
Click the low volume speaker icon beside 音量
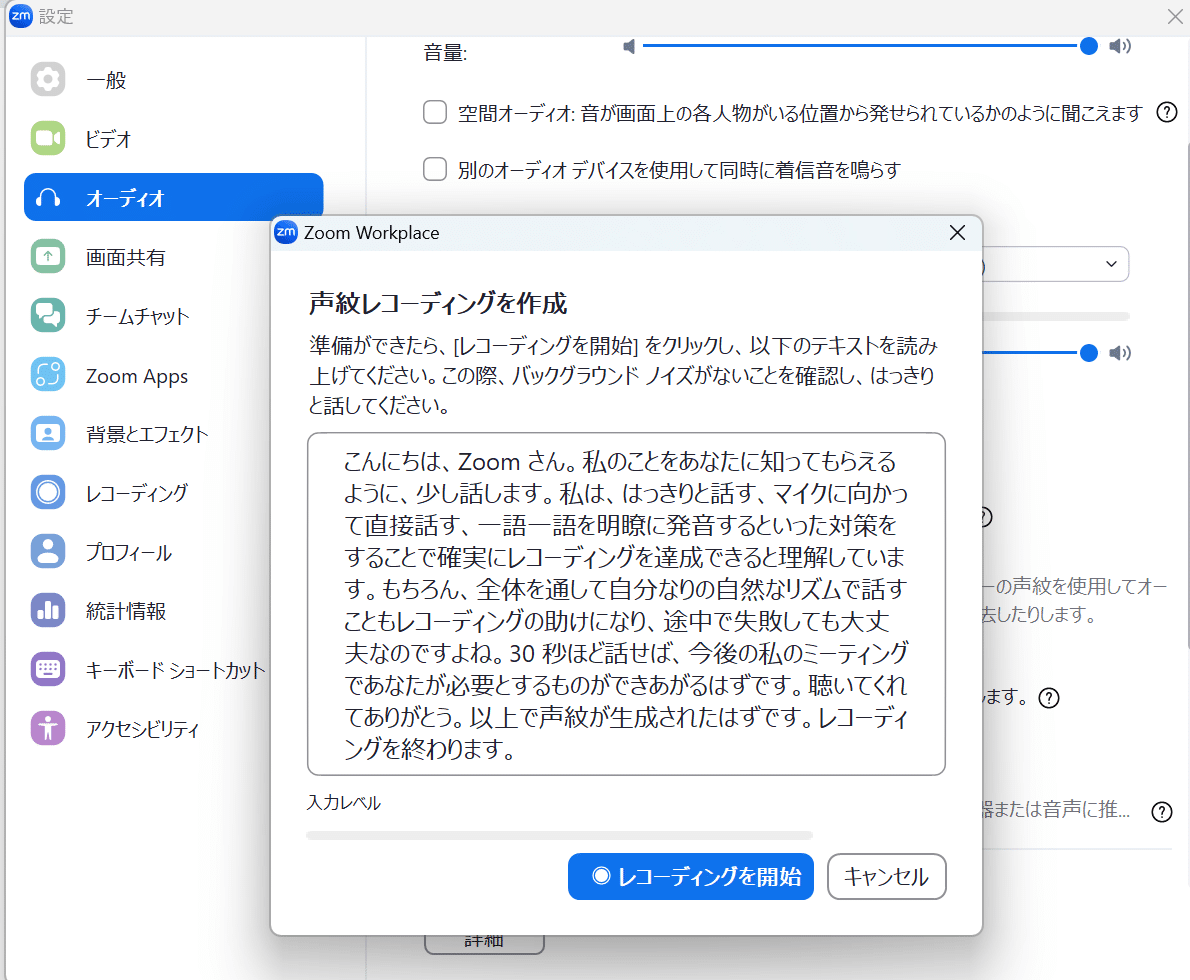[628, 46]
